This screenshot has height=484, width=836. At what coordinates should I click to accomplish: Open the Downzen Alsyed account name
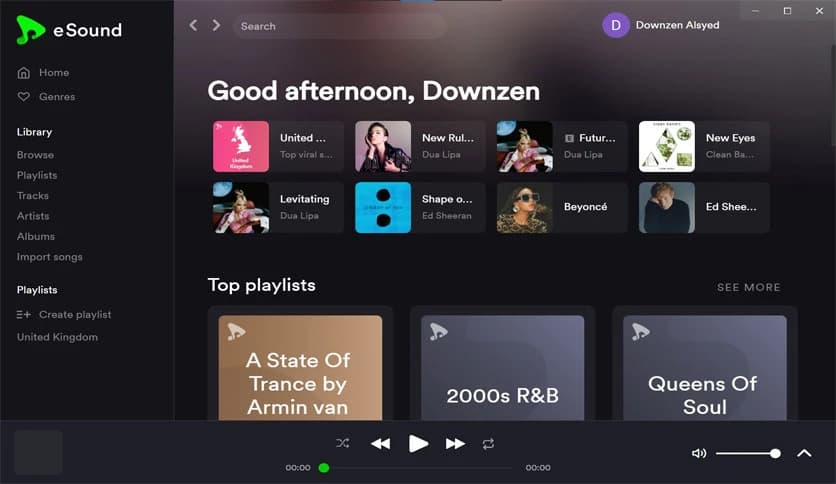(x=677, y=25)
